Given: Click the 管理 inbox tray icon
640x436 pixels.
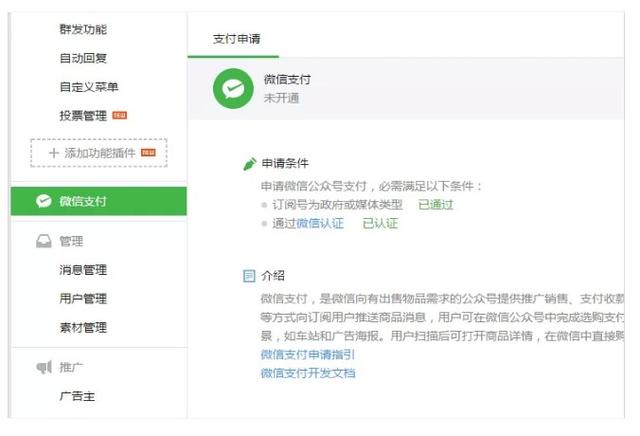Looking at the screenshot, I should click(43, 241).
